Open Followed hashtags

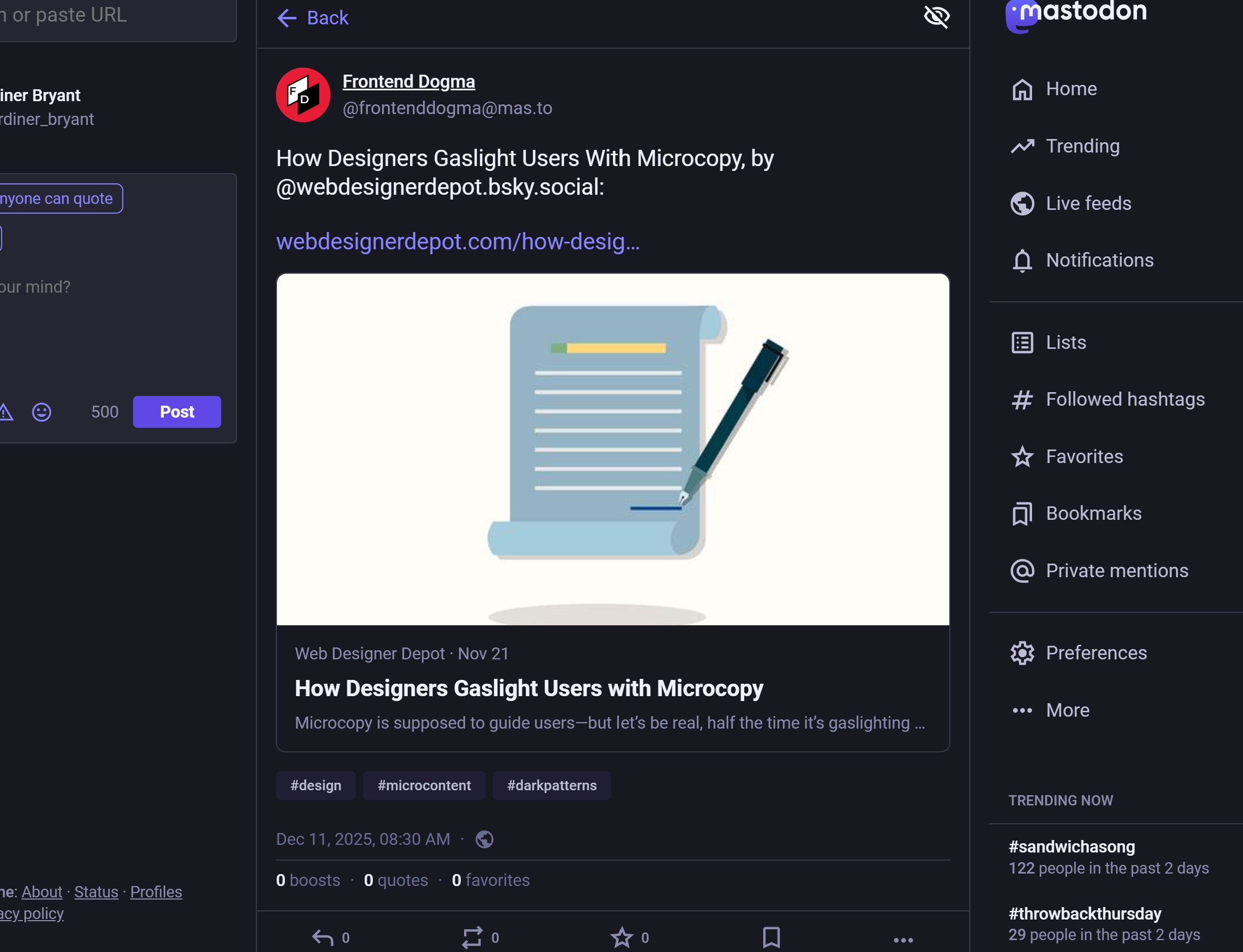click(1125, 399)
